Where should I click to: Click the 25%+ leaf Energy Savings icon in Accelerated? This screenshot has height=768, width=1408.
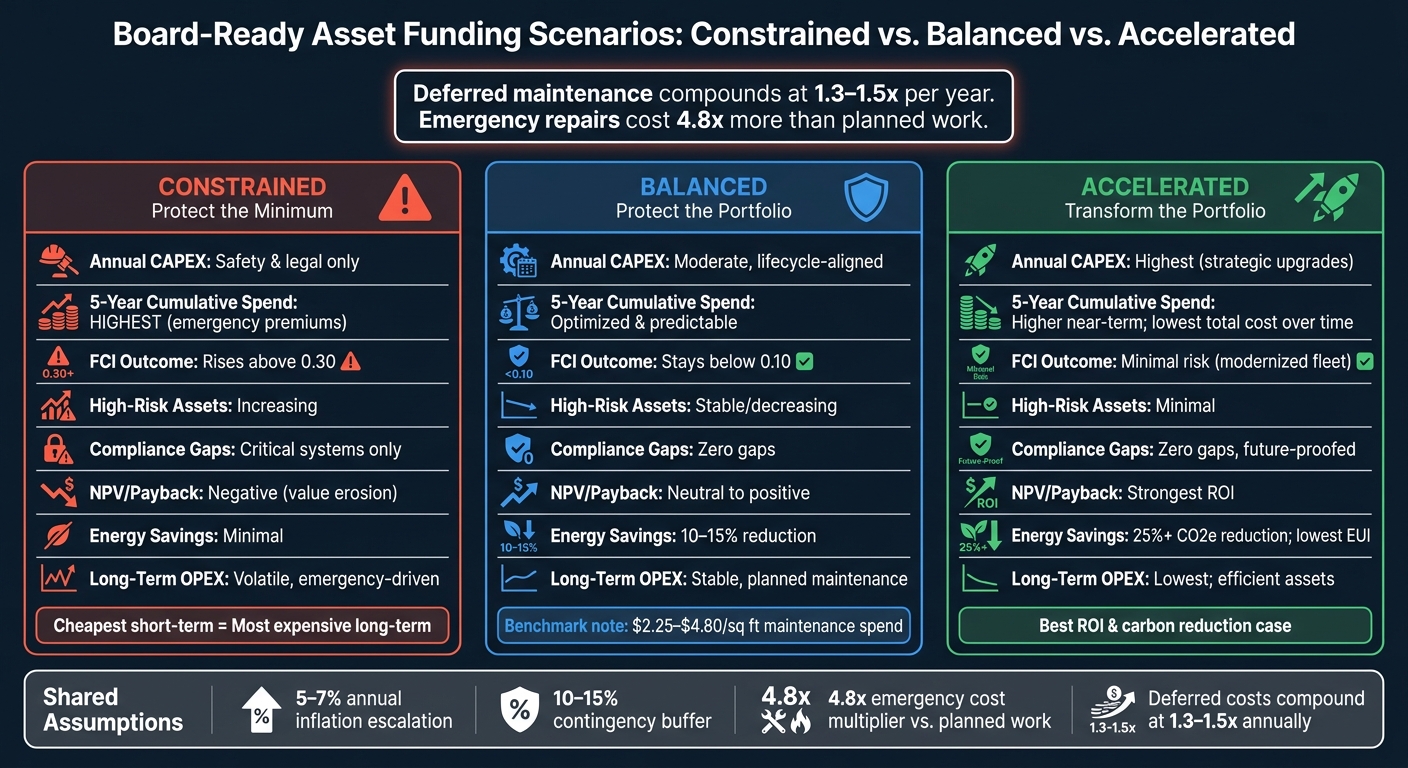[980, 536]
